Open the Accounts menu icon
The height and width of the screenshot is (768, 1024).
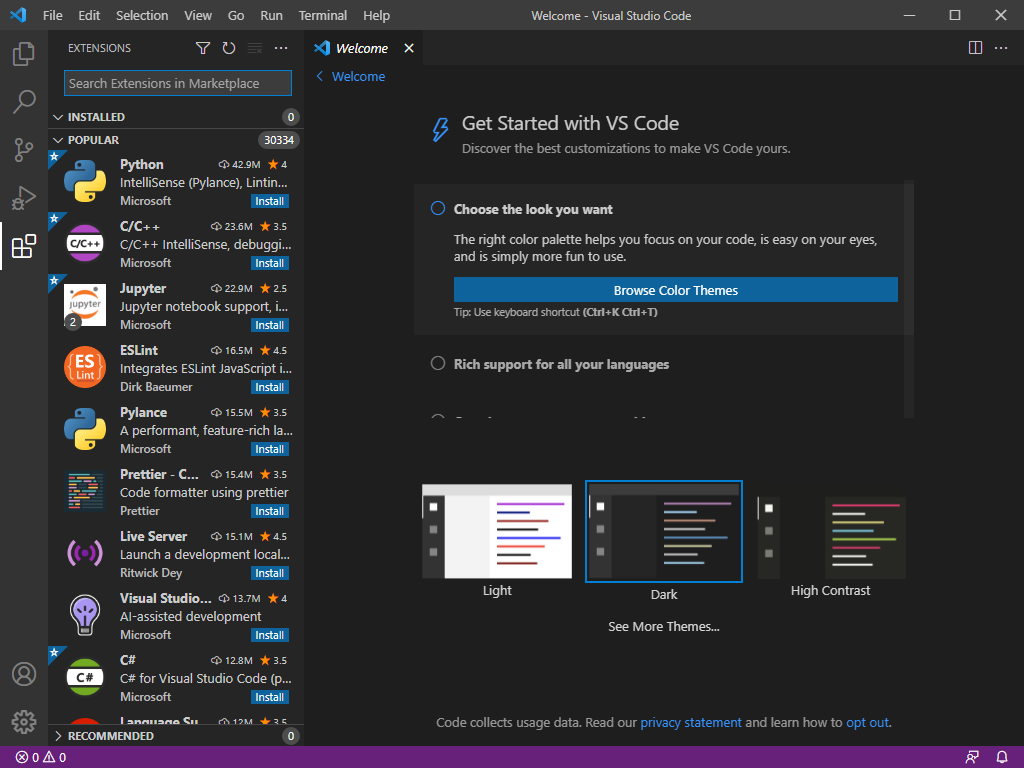(24, 674)
